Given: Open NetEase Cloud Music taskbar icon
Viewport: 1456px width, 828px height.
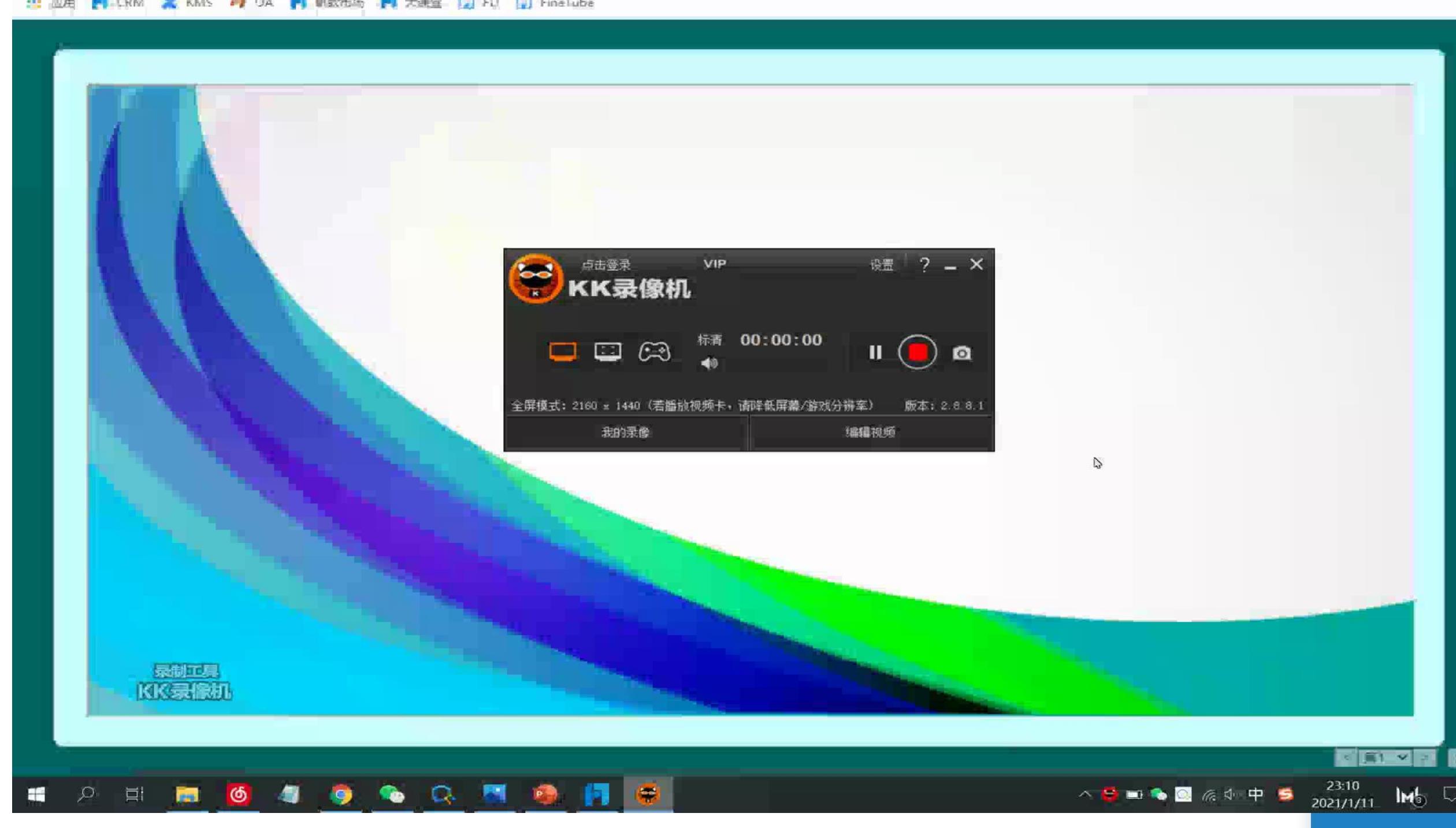Looking at the screenshot, I should tap(239, 795).
